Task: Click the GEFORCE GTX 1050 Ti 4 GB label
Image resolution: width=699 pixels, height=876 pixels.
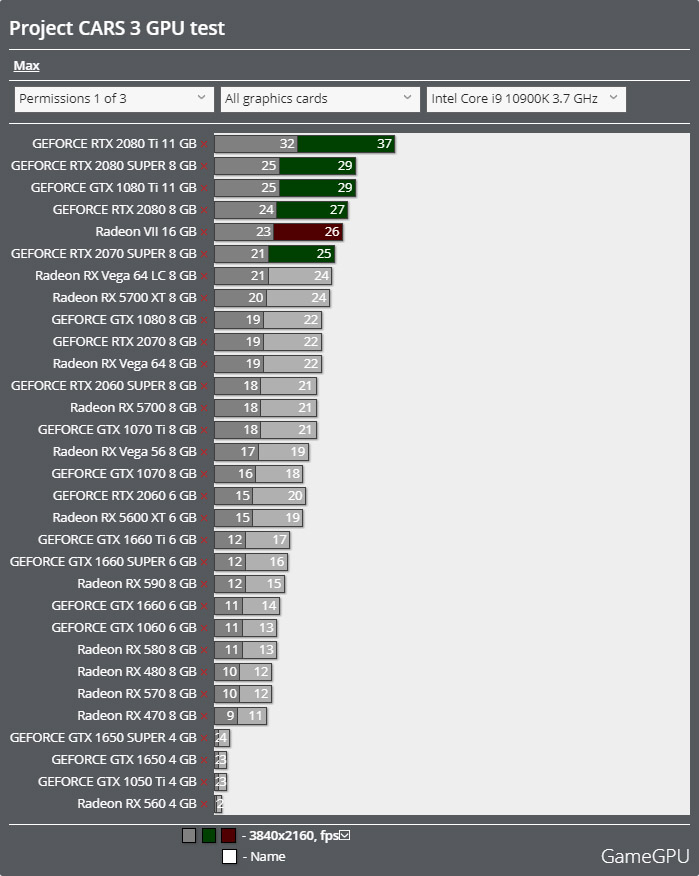Action: pyautogui.click(x=117, y=782)
